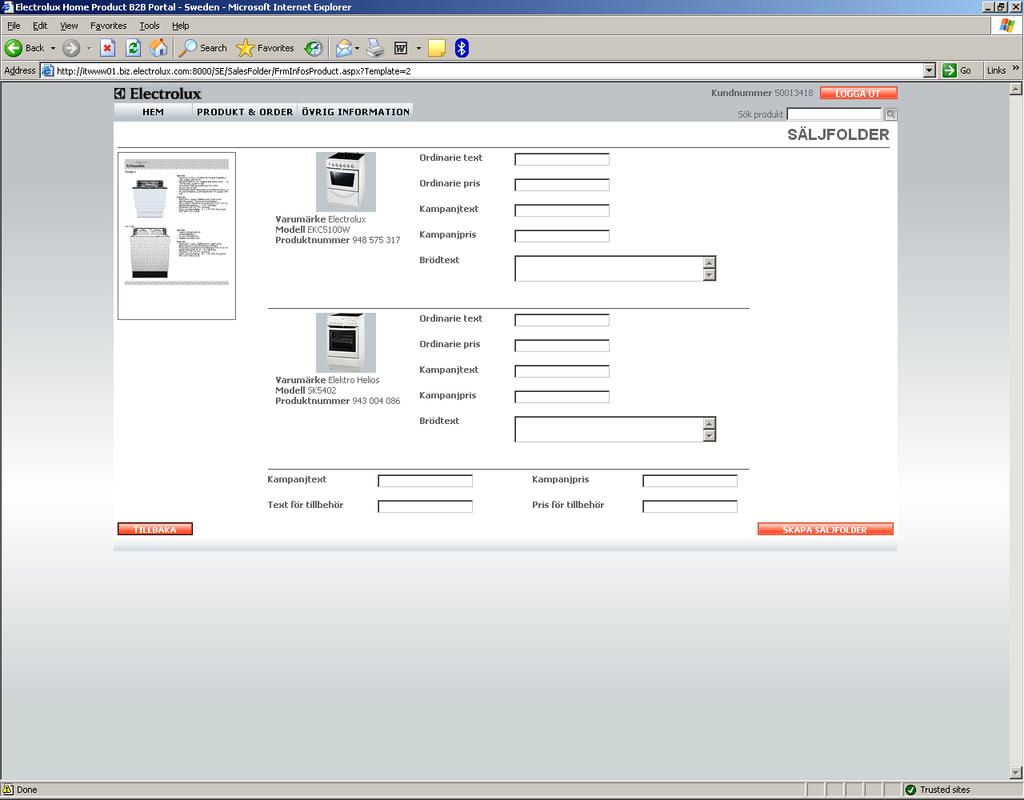Open the Search toolbar button
Viewport: 1024px width, 800px height.
point(203,48)
